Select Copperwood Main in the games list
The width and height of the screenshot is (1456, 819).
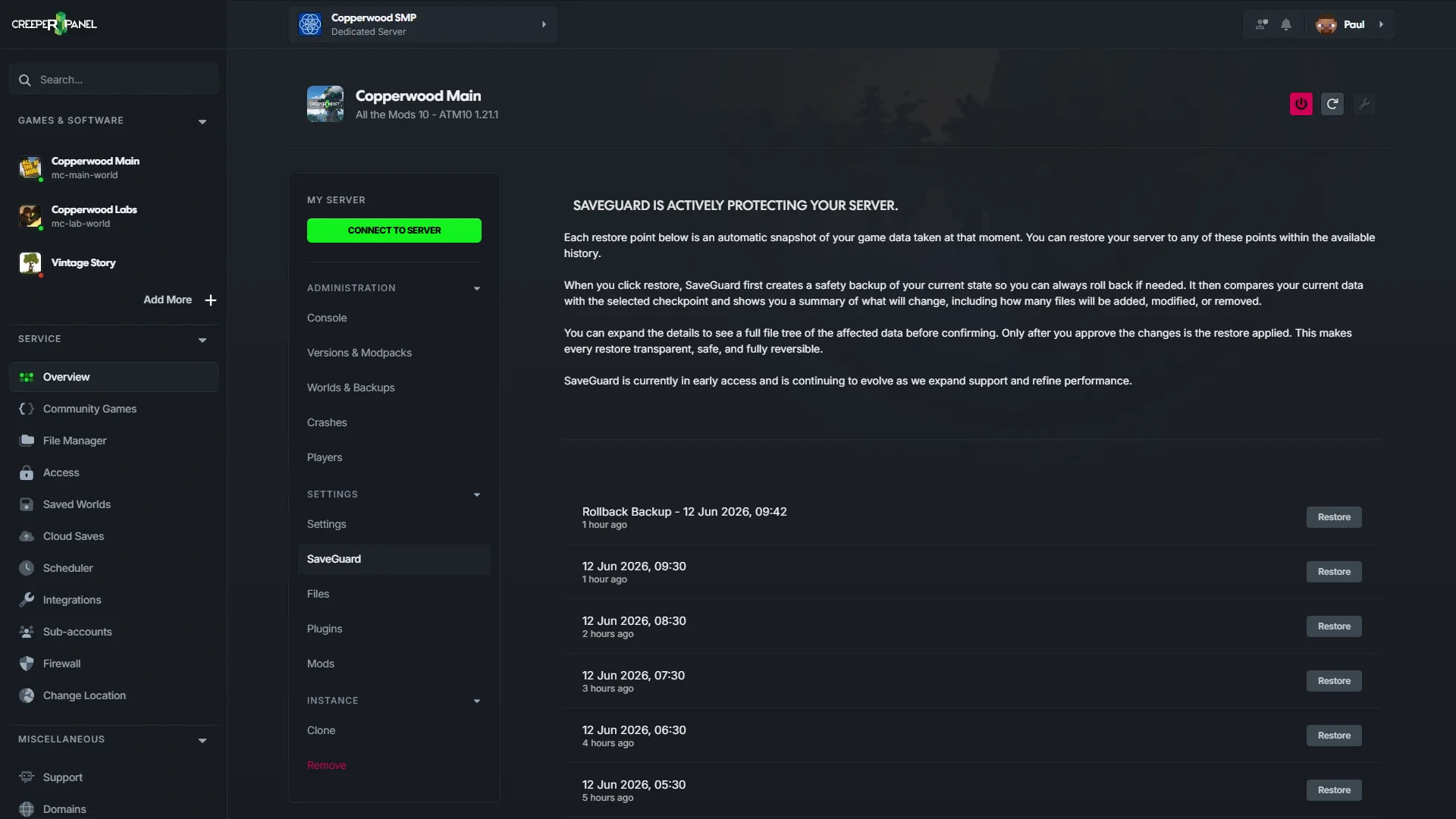[114, 168]
